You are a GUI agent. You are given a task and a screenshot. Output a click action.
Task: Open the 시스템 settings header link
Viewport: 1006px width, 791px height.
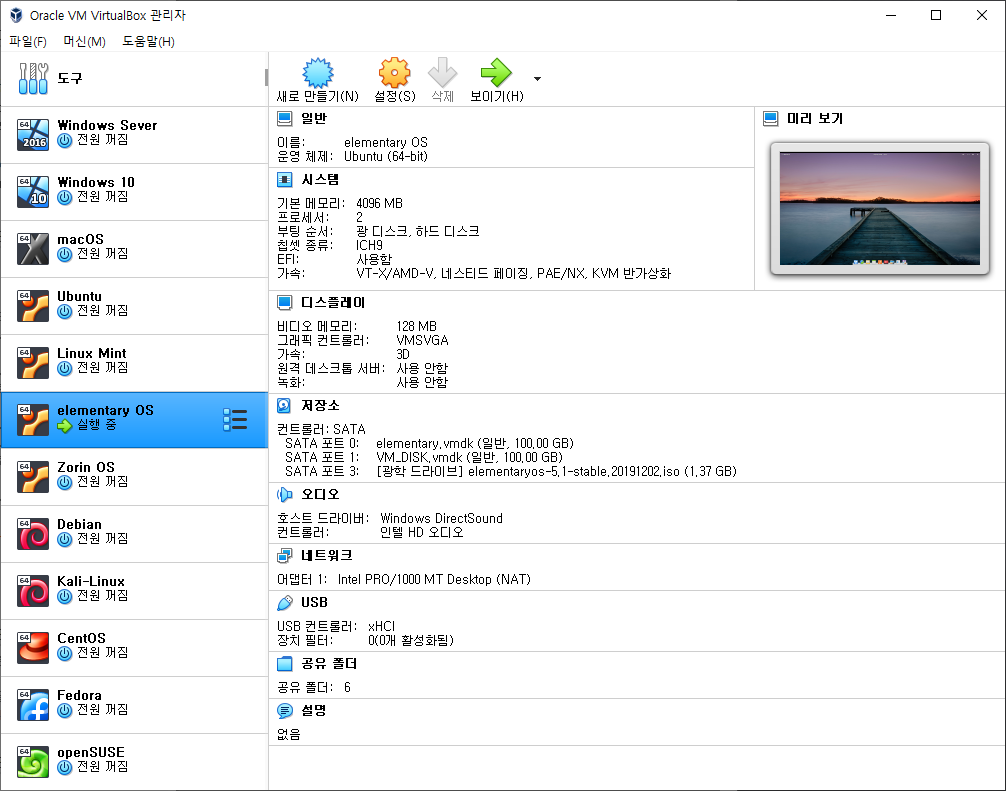click(320, 180)
